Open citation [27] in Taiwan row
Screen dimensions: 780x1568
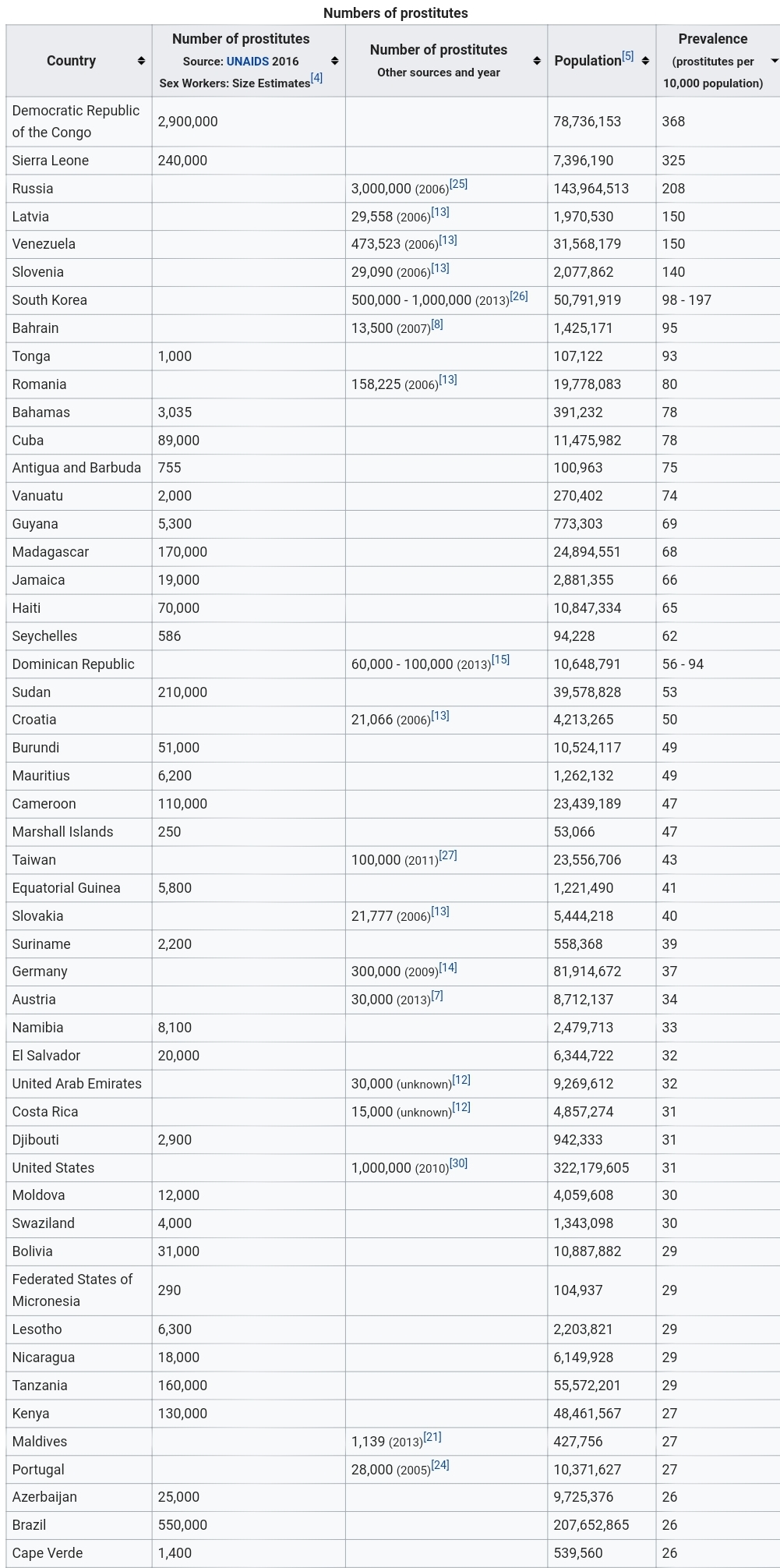pos(448,855)
